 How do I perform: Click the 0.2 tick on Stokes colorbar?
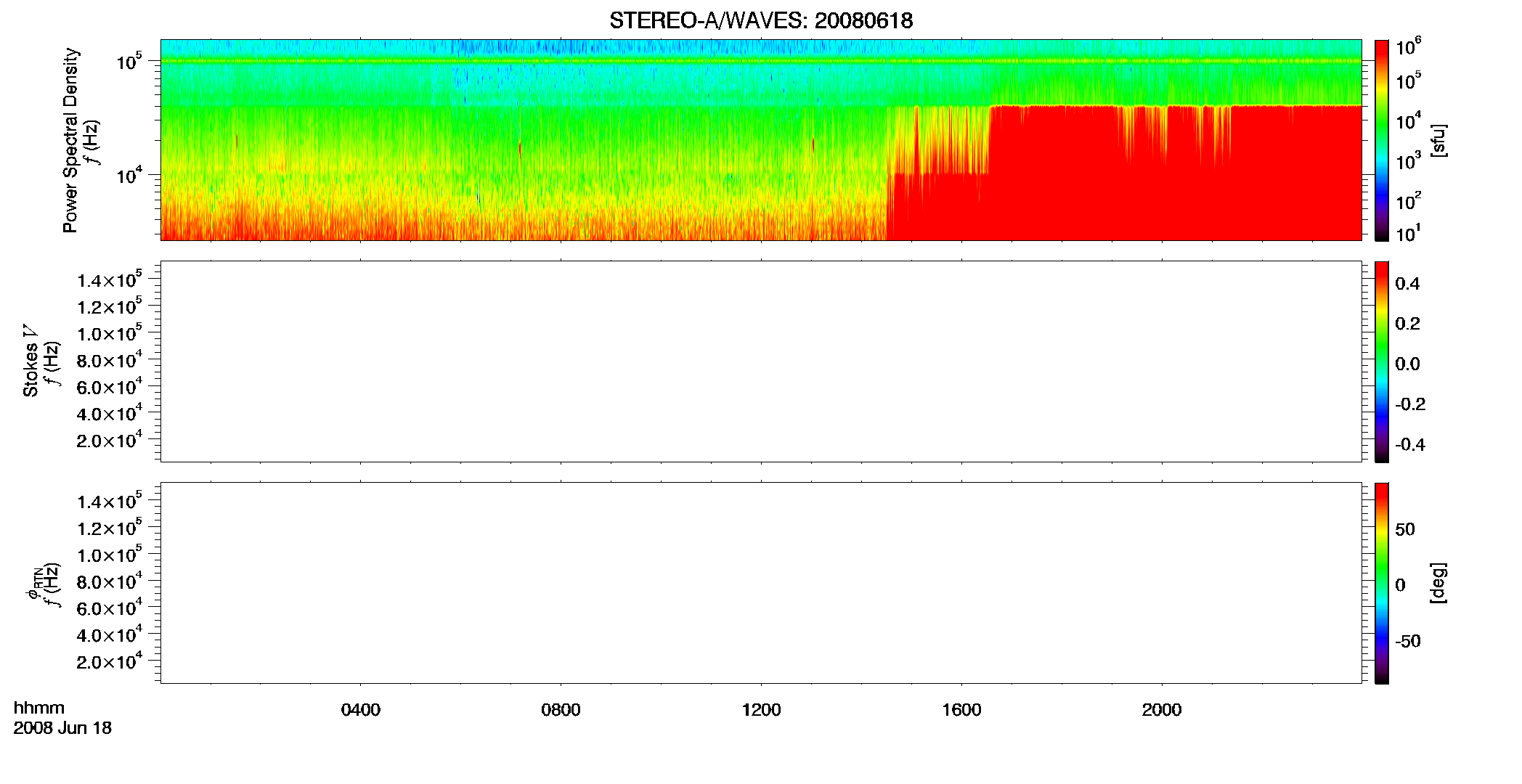tap(1407, 324)
